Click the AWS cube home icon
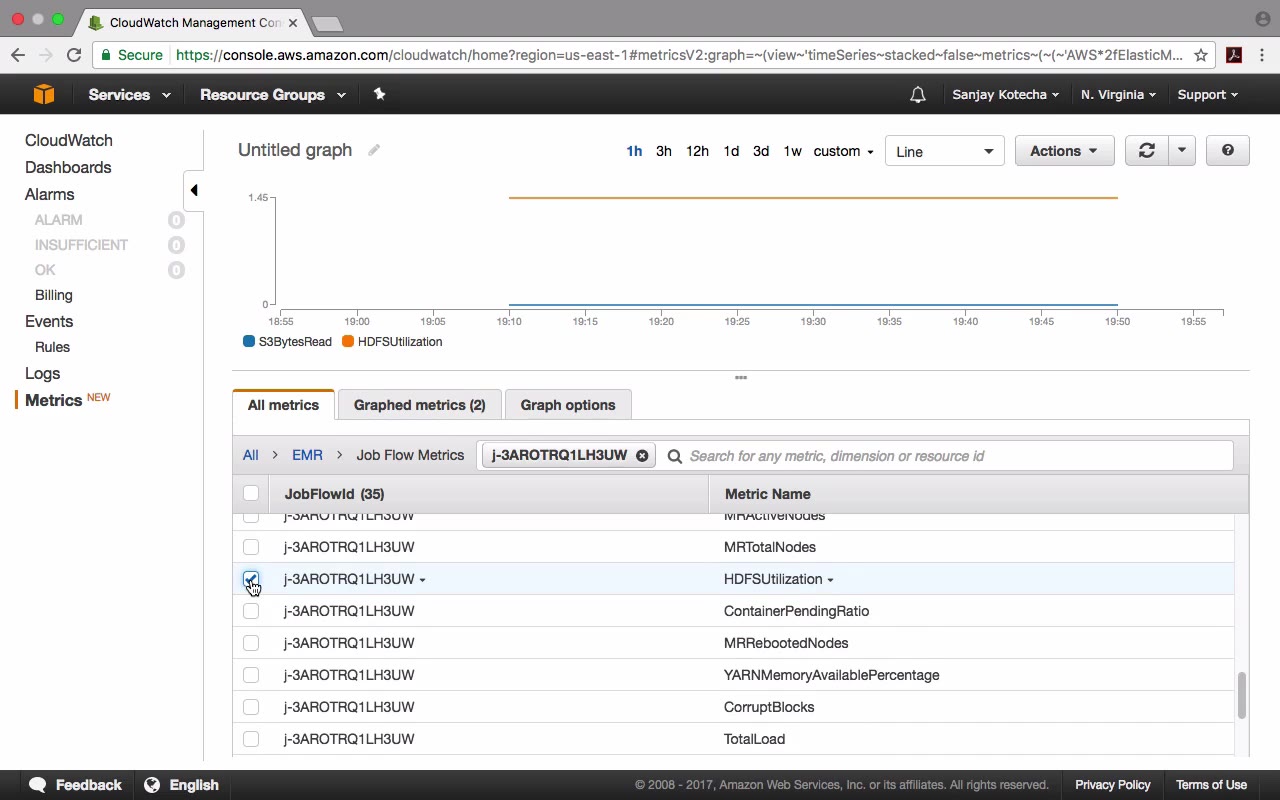The height and width of the screenshot is (800, 1280). 44,94
